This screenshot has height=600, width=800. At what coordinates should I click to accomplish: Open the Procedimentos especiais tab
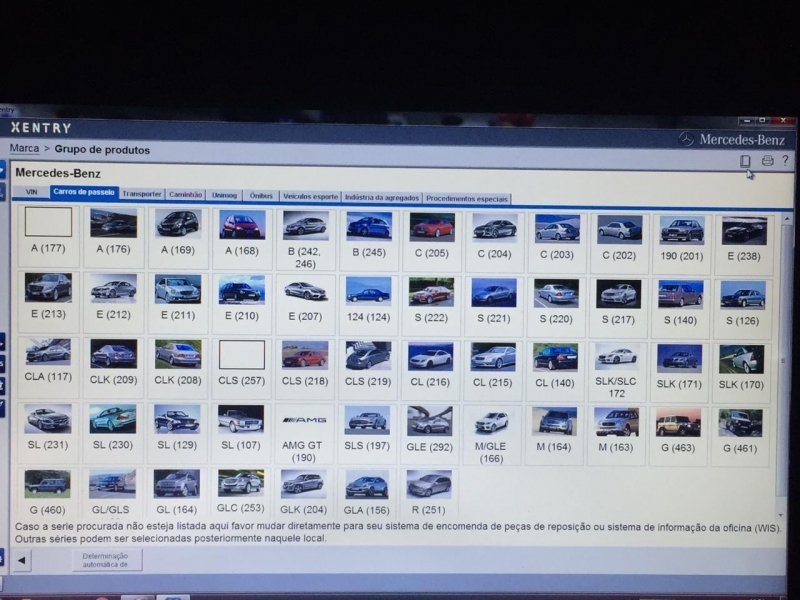[467, 199]
